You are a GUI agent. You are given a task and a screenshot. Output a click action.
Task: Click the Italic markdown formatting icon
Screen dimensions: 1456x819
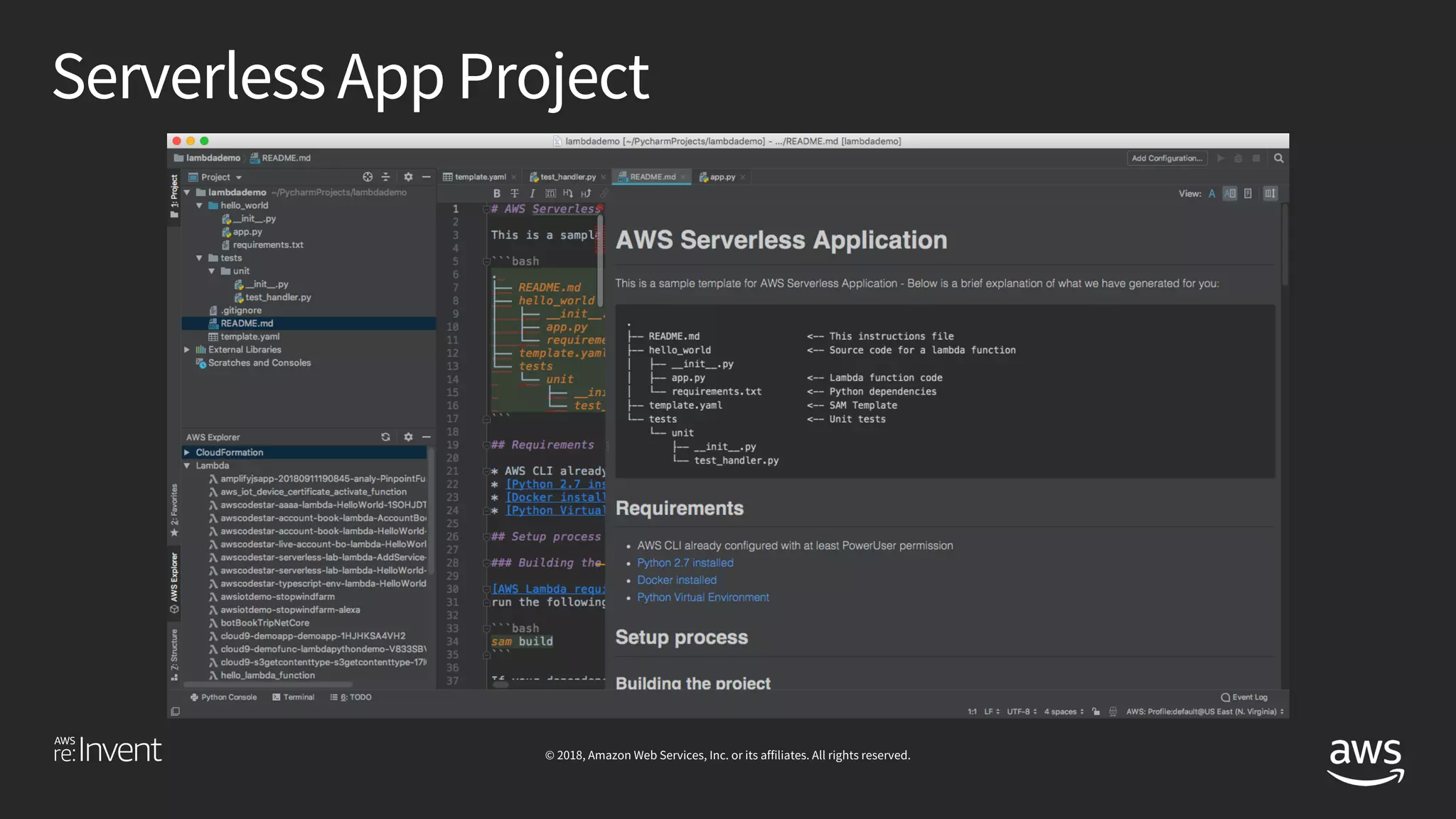[532, 193]
